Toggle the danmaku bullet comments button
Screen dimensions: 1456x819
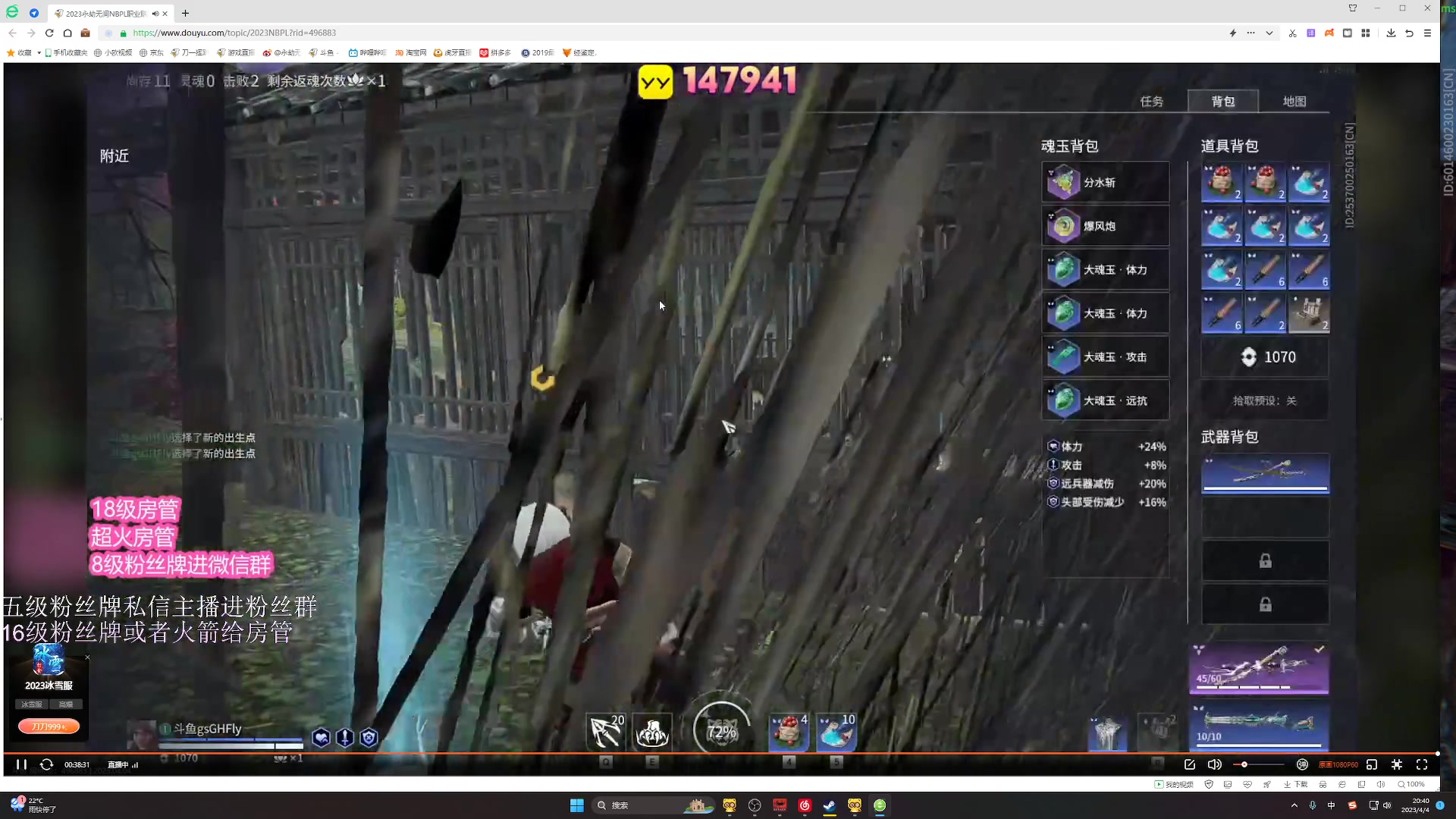point(1302,764)
